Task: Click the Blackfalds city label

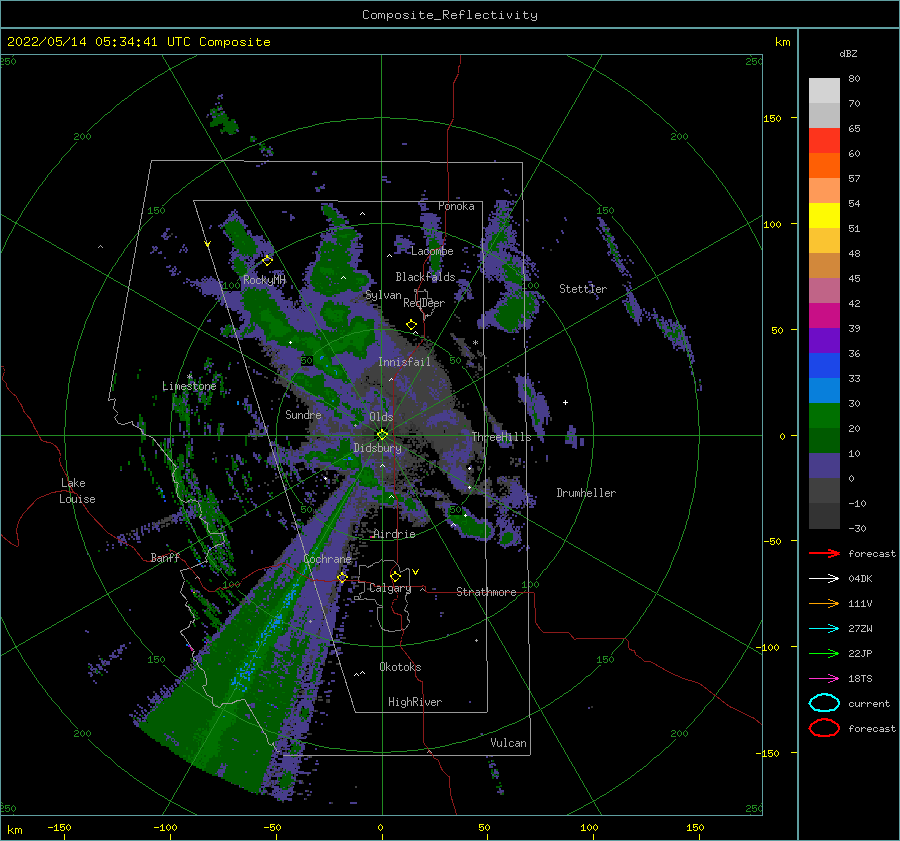Action: pyautogui.click(x=425, y=277)
